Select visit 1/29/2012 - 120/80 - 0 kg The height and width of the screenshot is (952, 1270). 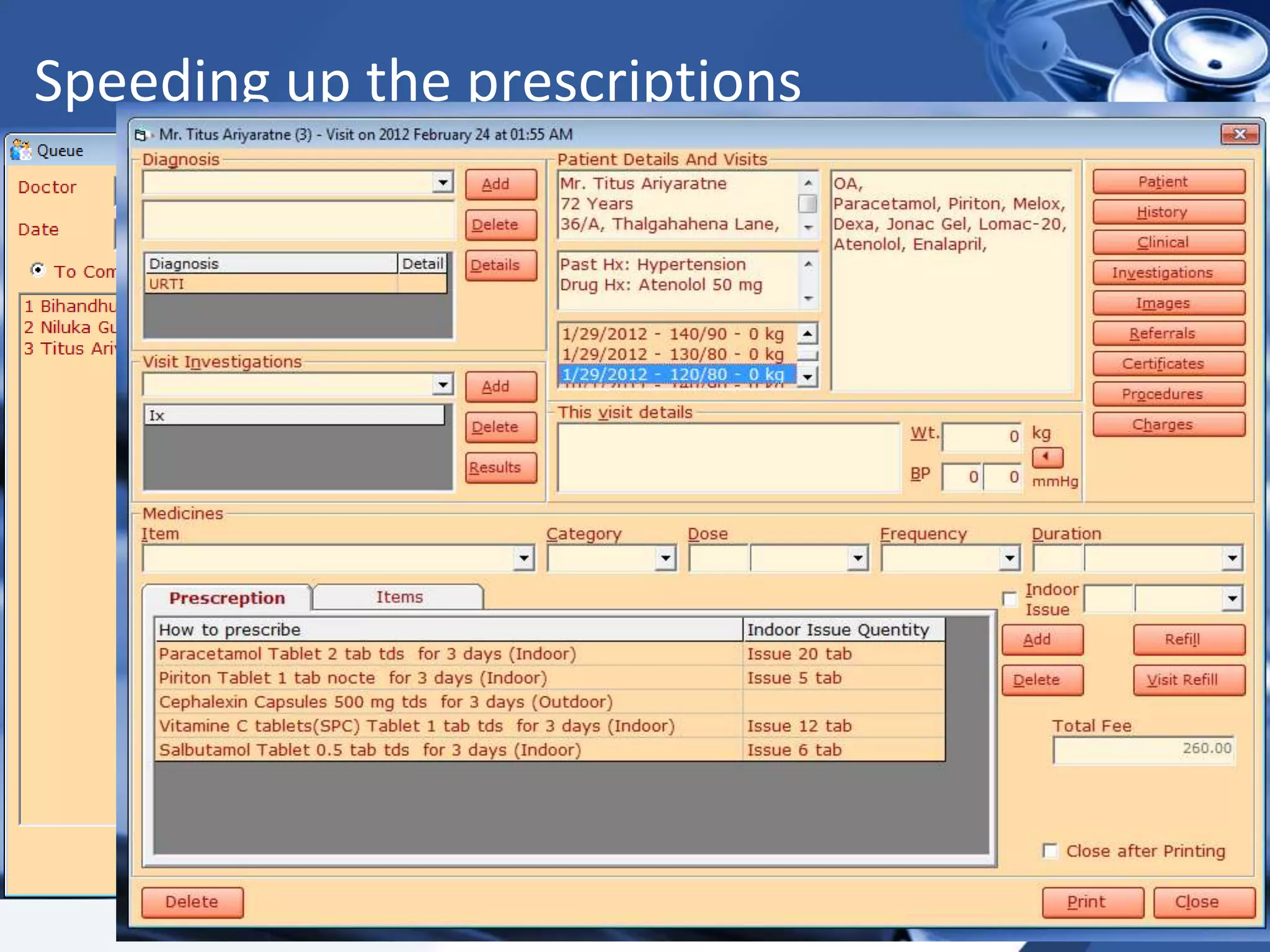coord(676,374)
